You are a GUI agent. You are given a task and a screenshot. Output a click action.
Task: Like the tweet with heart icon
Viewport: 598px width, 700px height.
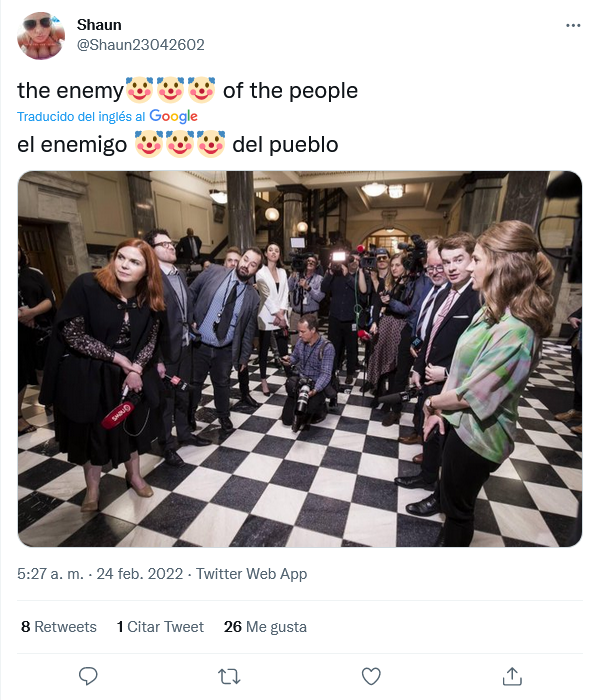click(371, 676)
